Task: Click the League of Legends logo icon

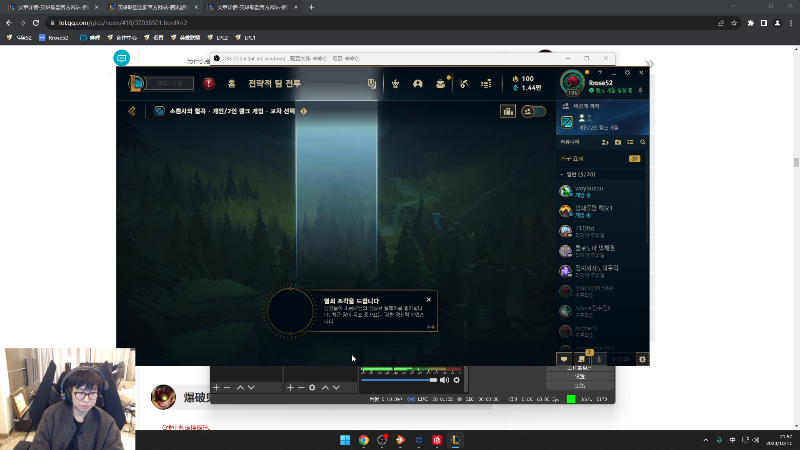Action: coord(136,83)
